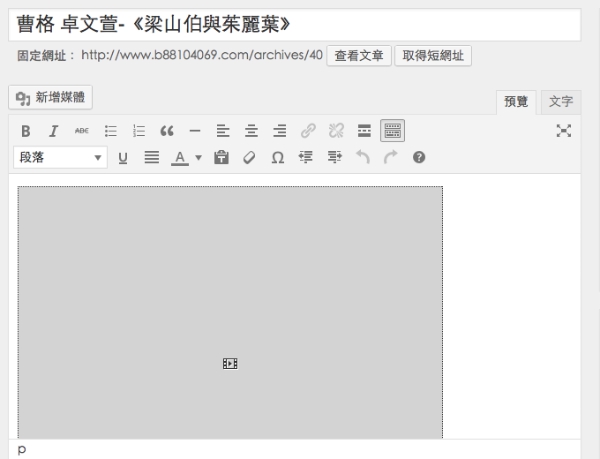
Task: Insert or edit link
Action: point(308,131)
